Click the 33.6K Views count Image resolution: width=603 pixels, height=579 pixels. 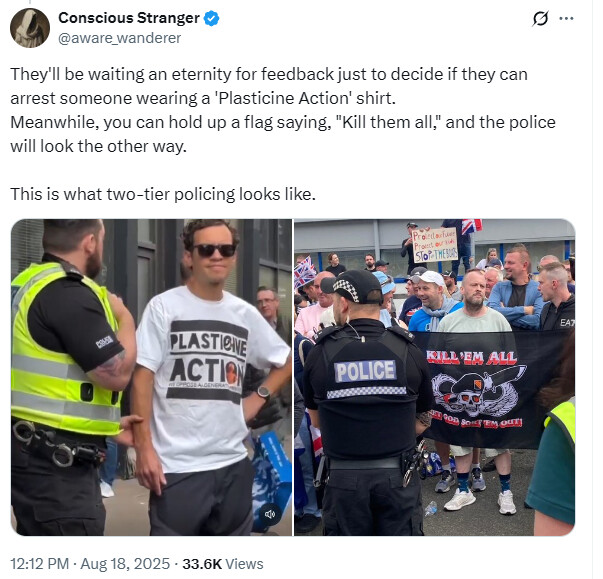click(223, 564)
